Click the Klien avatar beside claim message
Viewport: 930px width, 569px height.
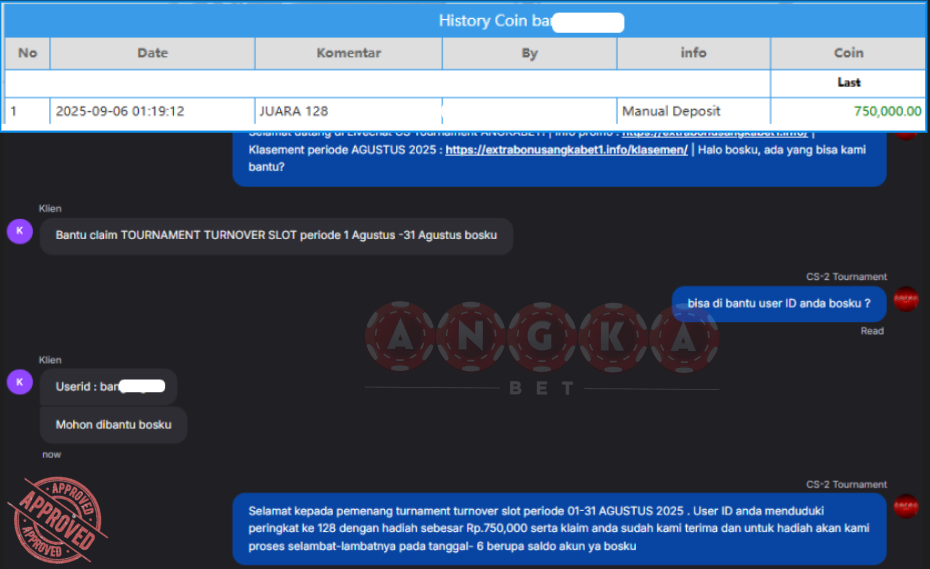(x=20, y=231)
